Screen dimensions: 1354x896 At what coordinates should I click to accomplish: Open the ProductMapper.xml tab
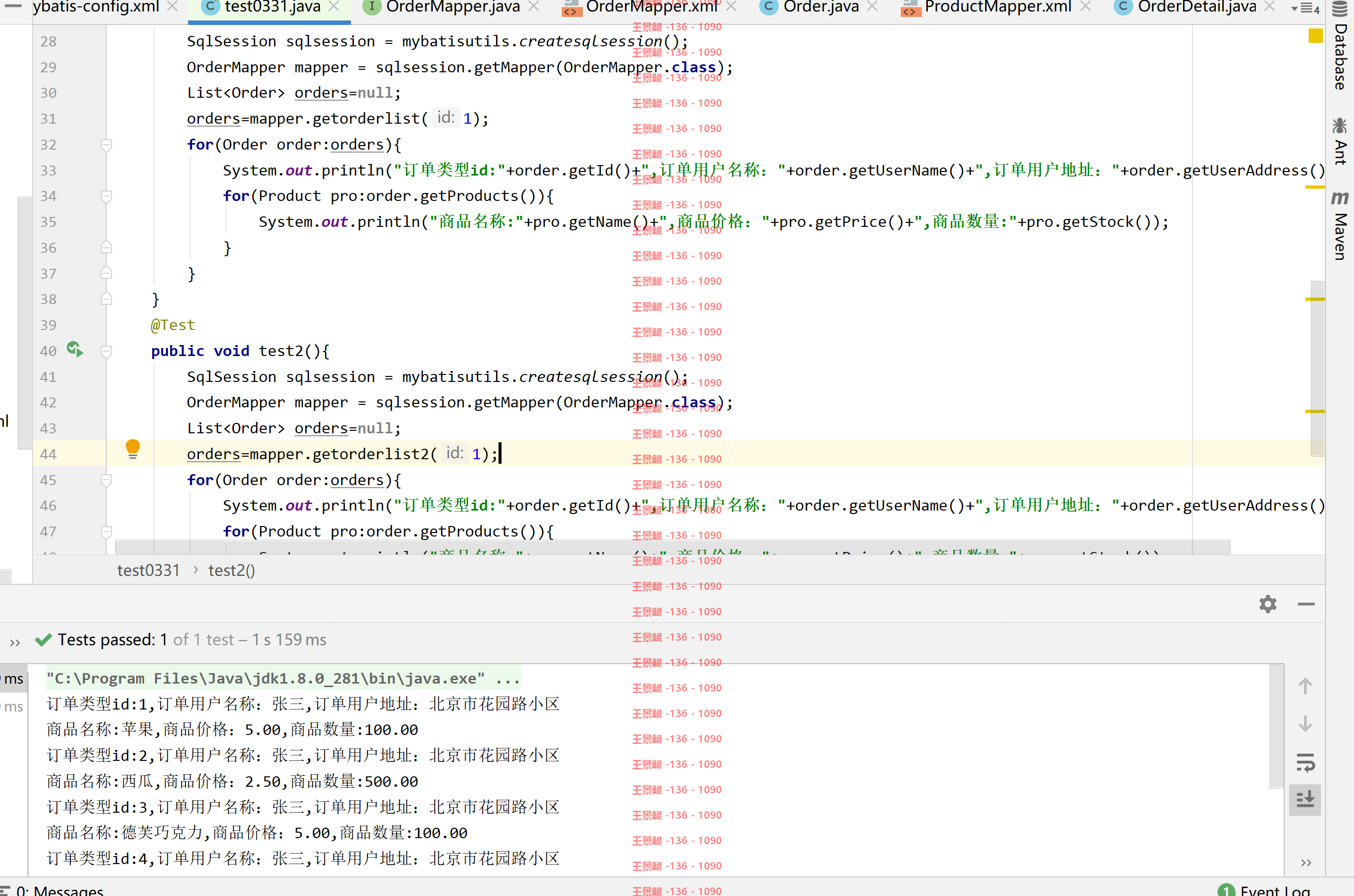[x=998, y=7]
